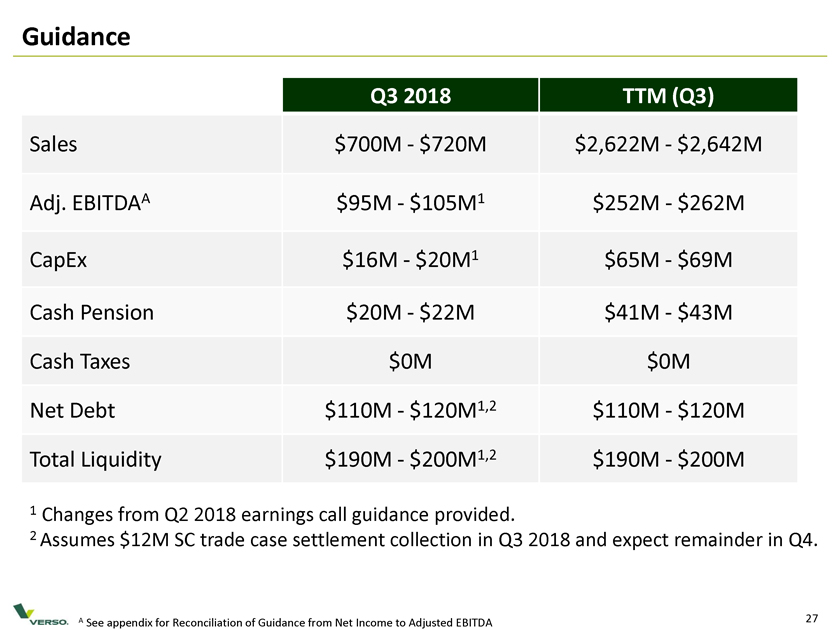Select the Q3 2018 column header
Screen dimensions: 840x630
tap(410, 96)
